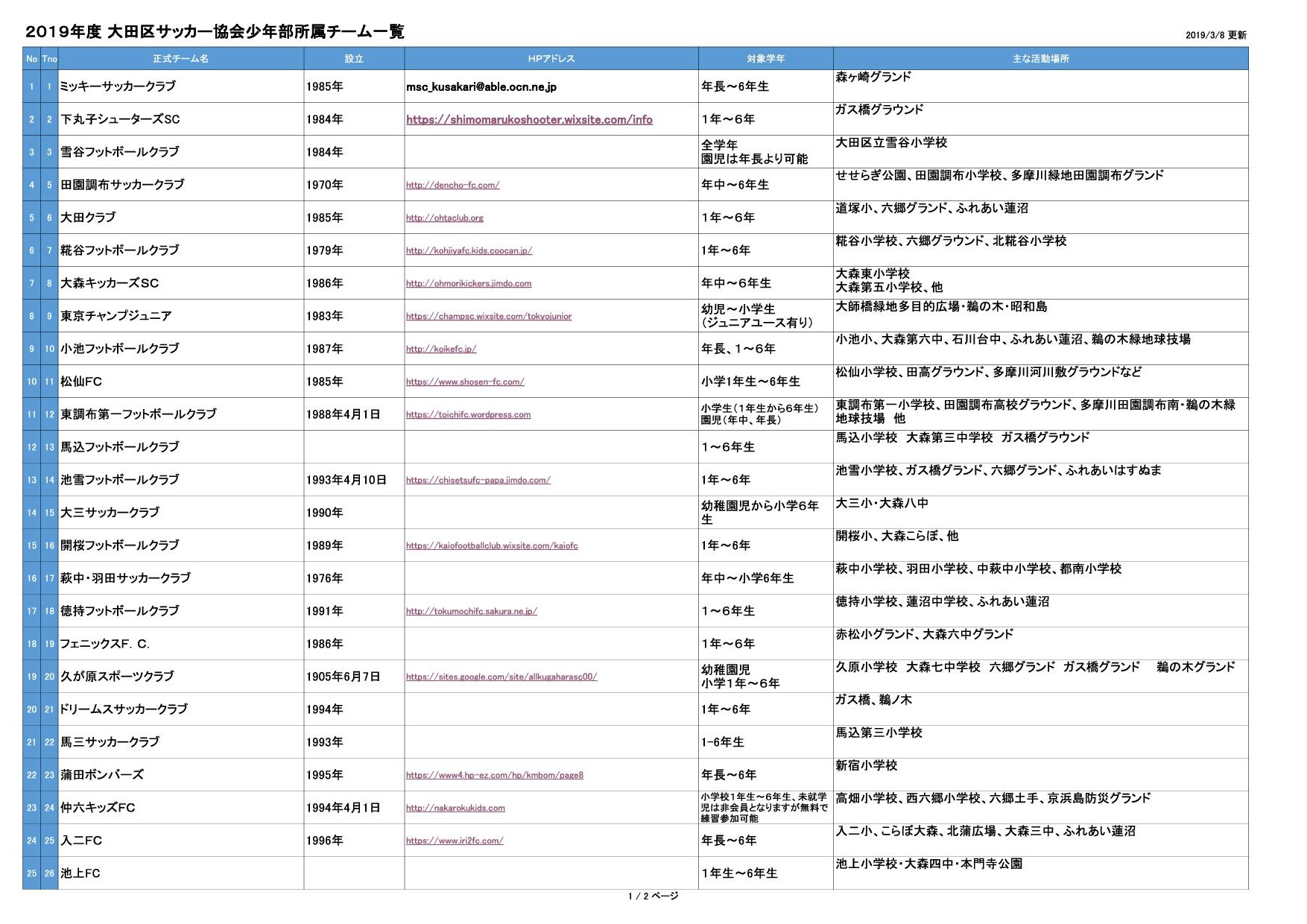The image size is (1307, 924).
Task: Click the 大田区立雪谷小学校 location cell
Action: point(1041,152)
